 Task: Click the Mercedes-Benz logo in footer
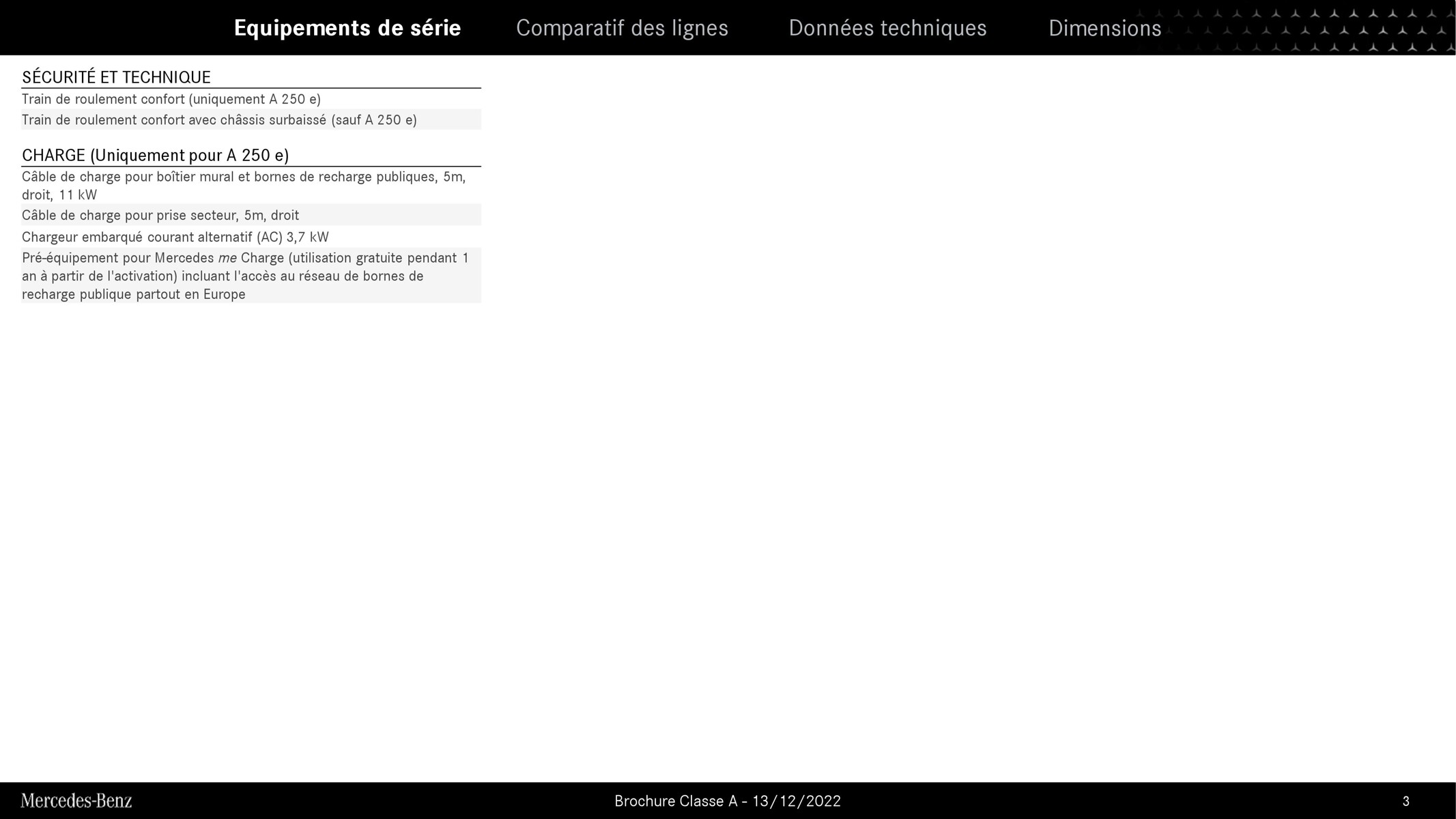tap(76, 801)
